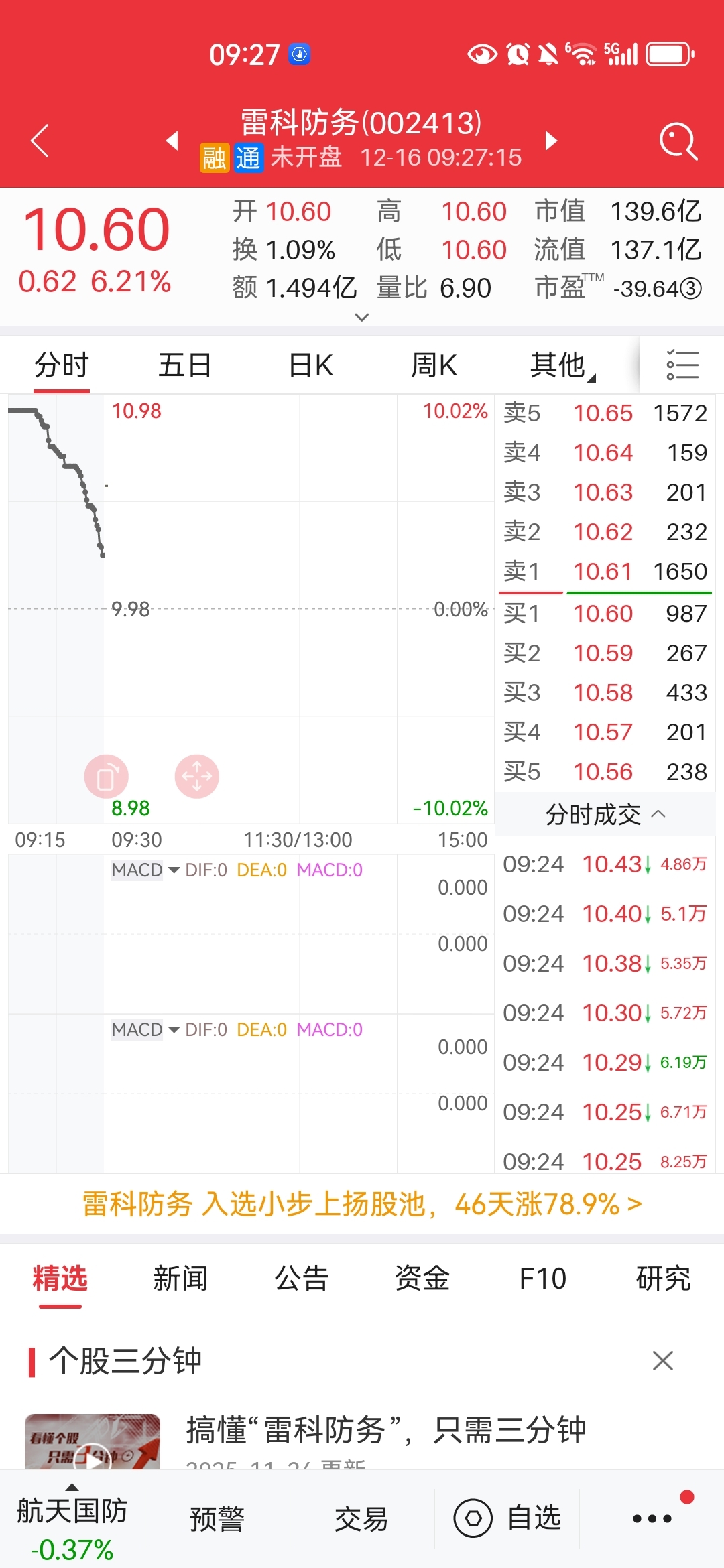
Task: Open the first MACD indicator dropdown
Action: 145,870
